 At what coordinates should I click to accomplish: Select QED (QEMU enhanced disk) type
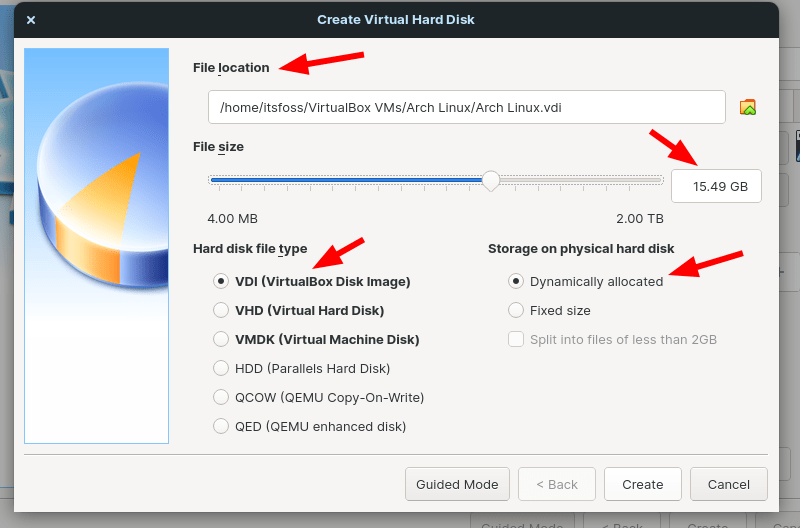[x=222, y=427]
